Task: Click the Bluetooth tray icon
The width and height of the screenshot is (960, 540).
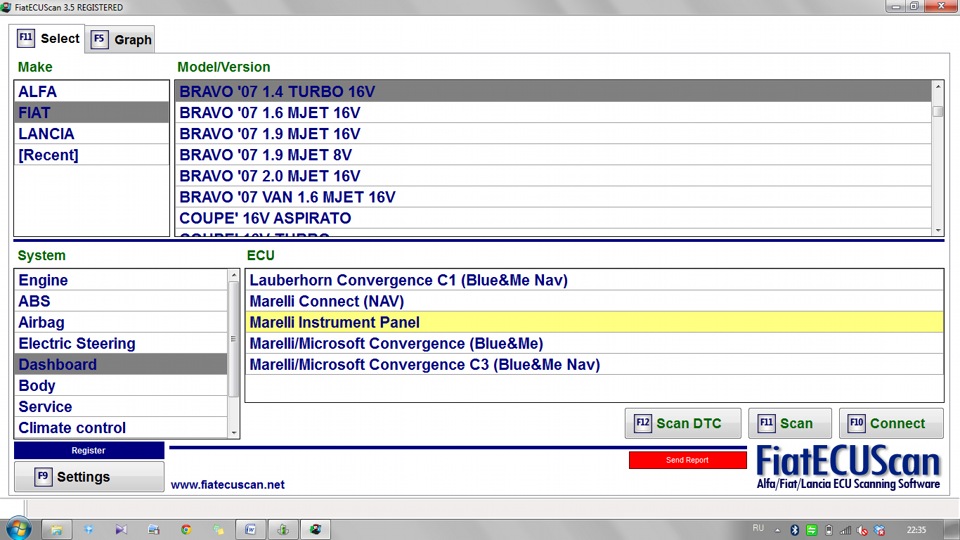Action: tap(795, 530)
